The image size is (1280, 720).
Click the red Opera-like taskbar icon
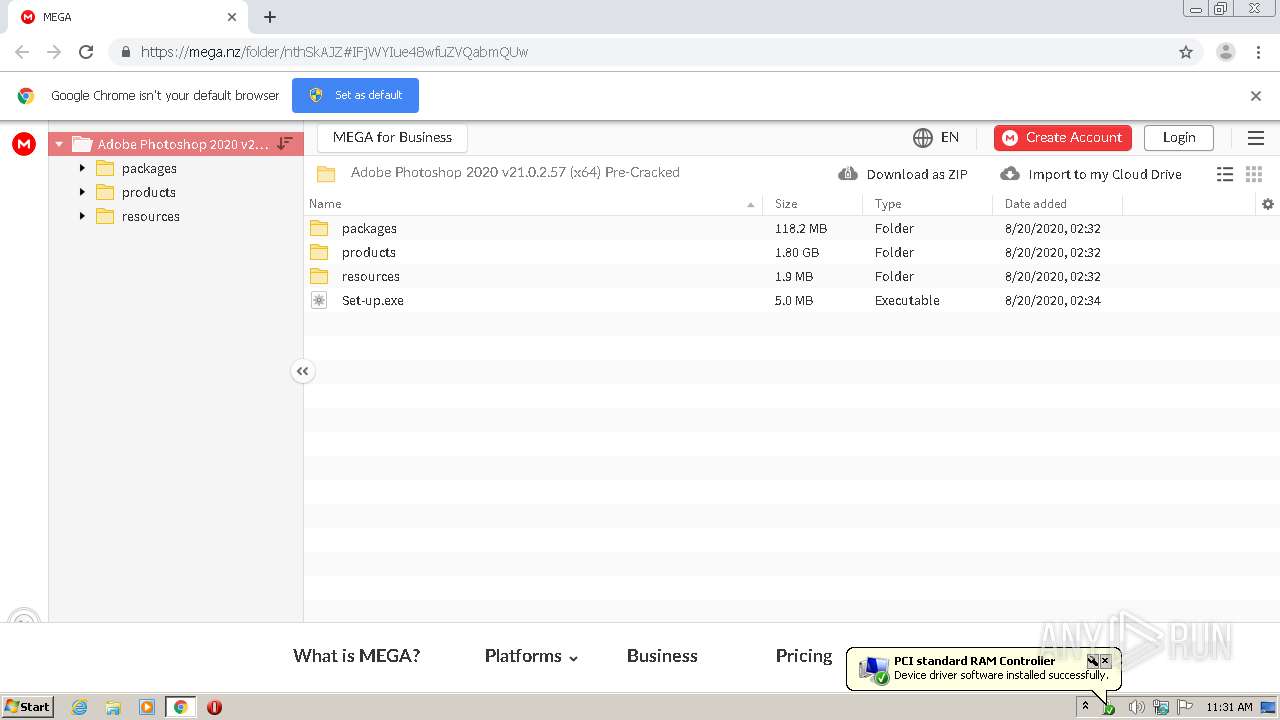coord(214,707)
